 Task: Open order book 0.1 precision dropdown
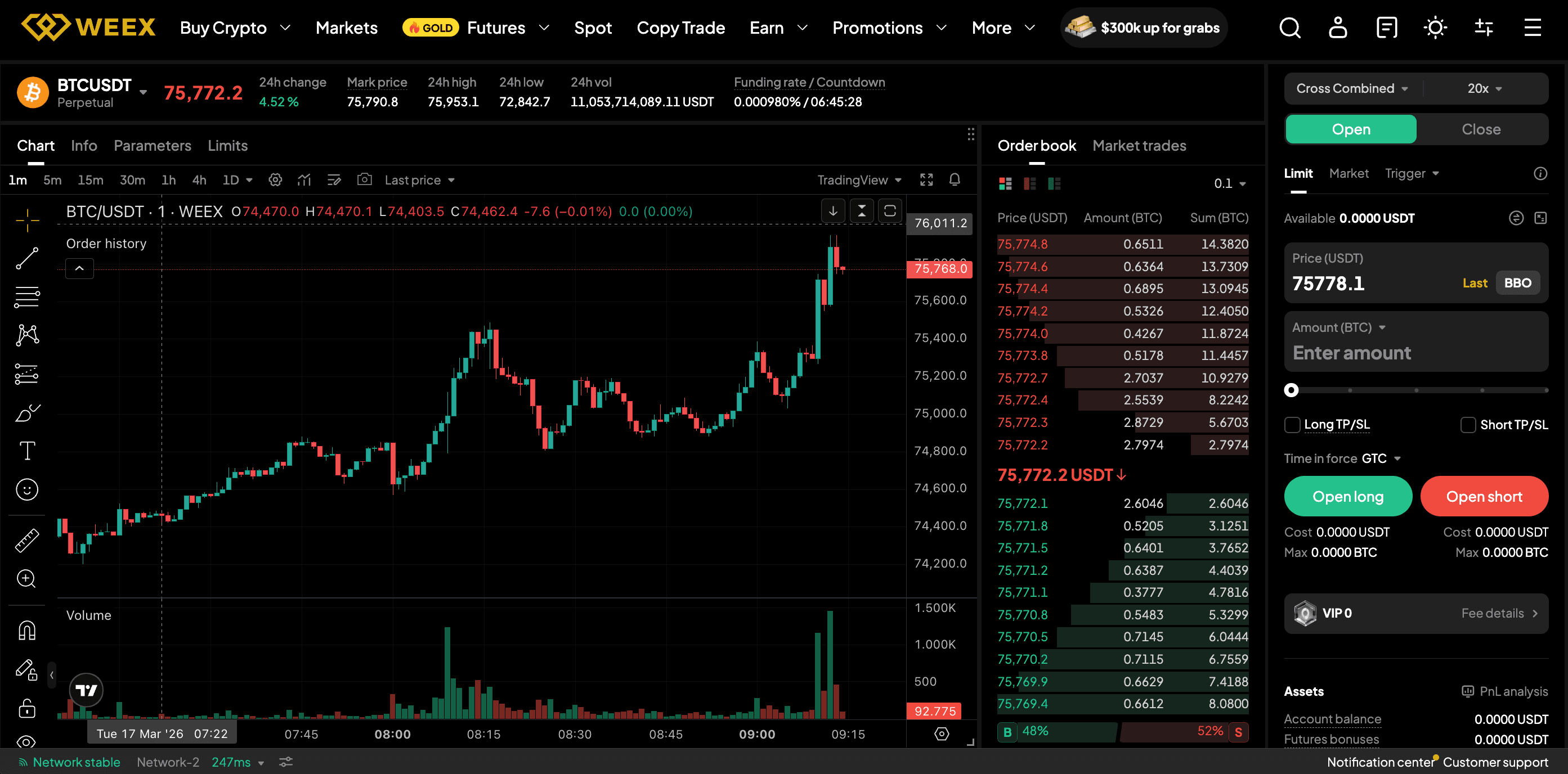point(1230,184)
